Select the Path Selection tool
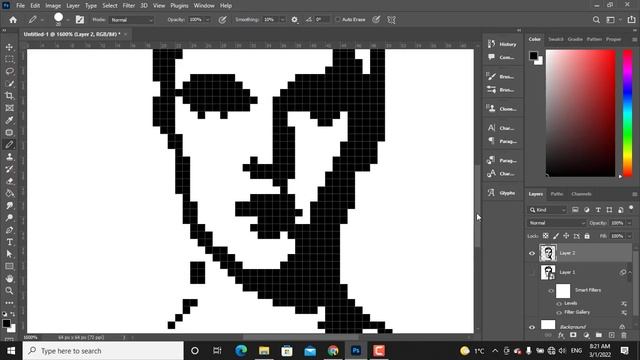Viewport: 640px width, 360px height. pyautogui.click(x=9, y=254)
